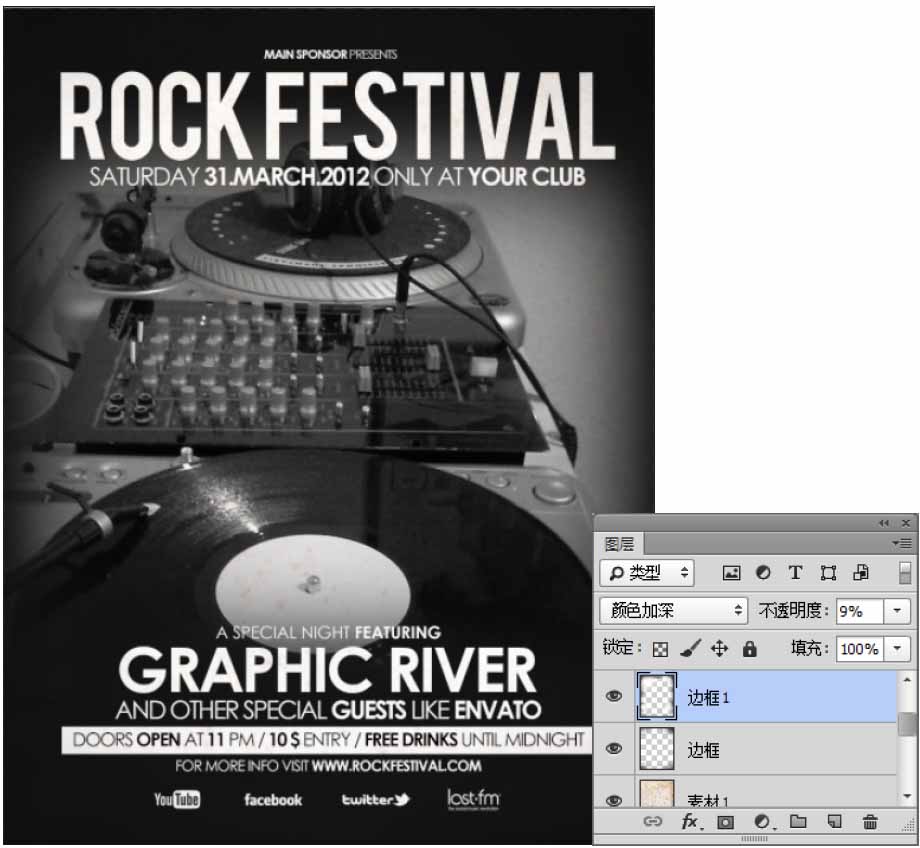Click the 不透明度 label

click(x=793, y=611)
